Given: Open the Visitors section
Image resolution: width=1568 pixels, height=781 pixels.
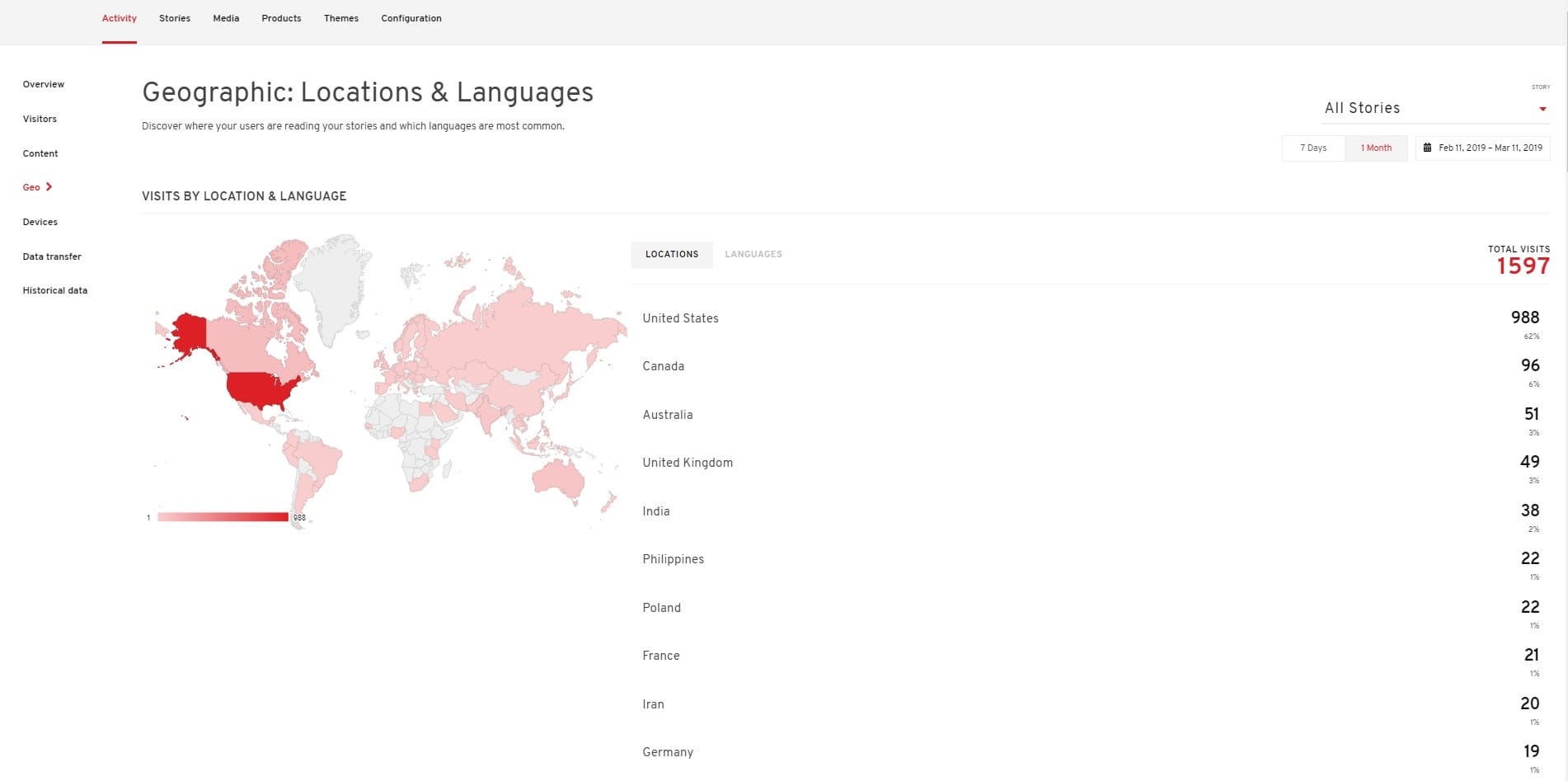Looking at the screenshot, I should coord(40,119).
